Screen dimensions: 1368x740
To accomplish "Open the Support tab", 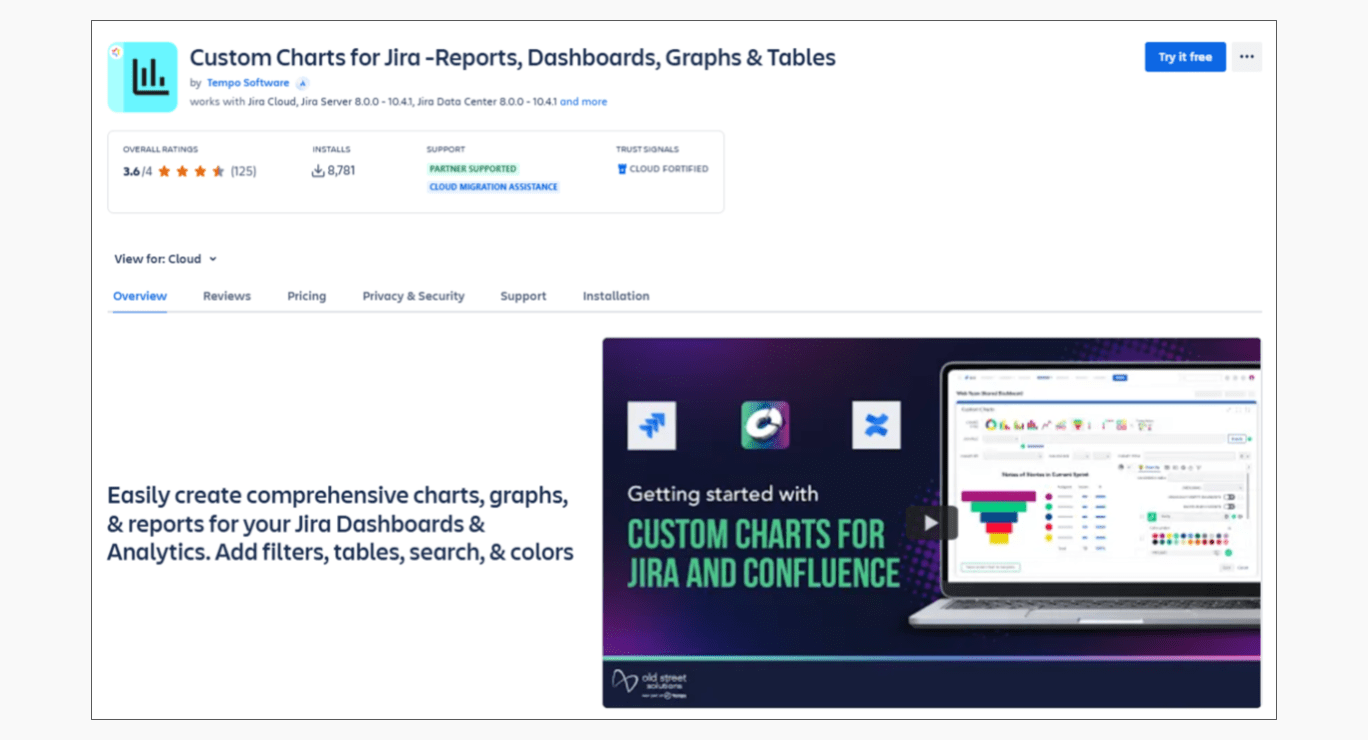I will tap(523, 296).
